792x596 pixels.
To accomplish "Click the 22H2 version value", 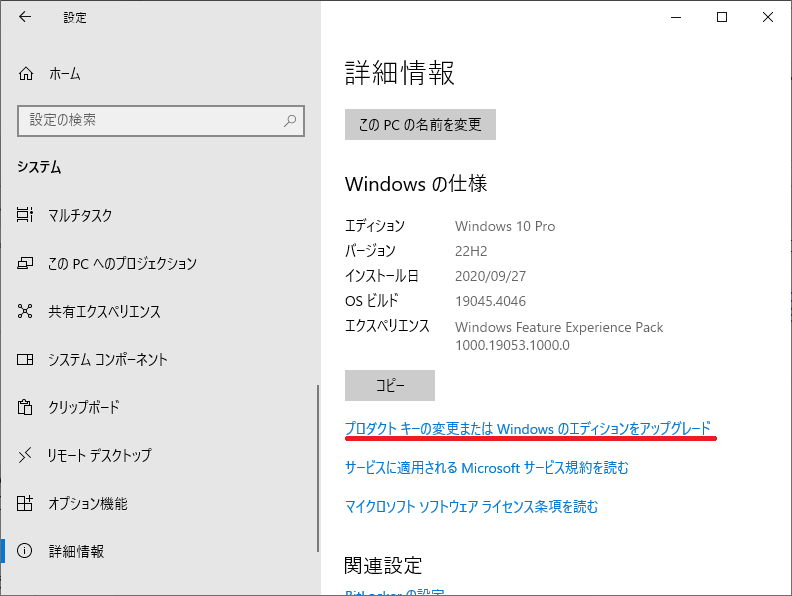I will tap(471, 251).
